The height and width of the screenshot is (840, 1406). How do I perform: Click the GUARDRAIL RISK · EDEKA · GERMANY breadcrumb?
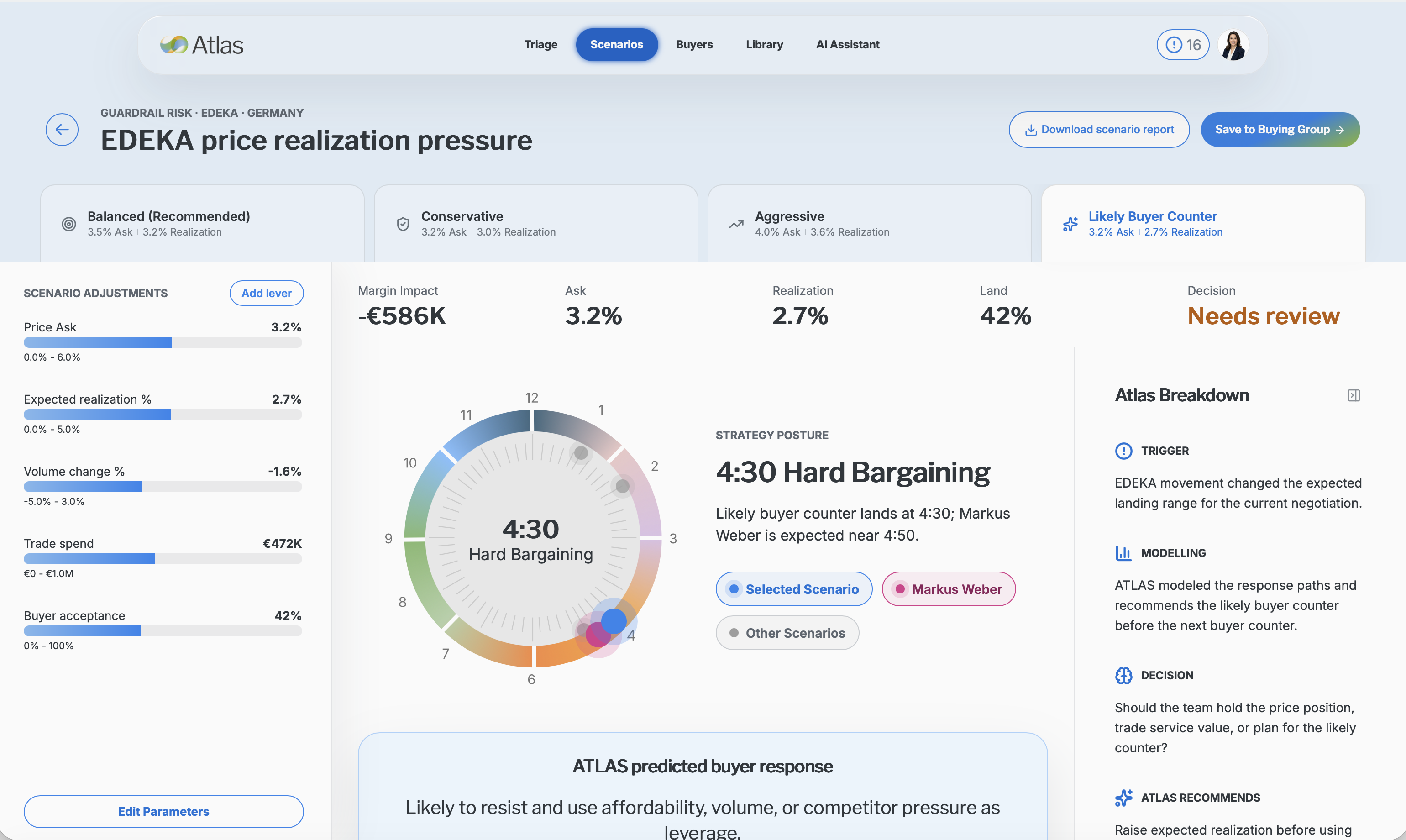(x=202, y=113)
